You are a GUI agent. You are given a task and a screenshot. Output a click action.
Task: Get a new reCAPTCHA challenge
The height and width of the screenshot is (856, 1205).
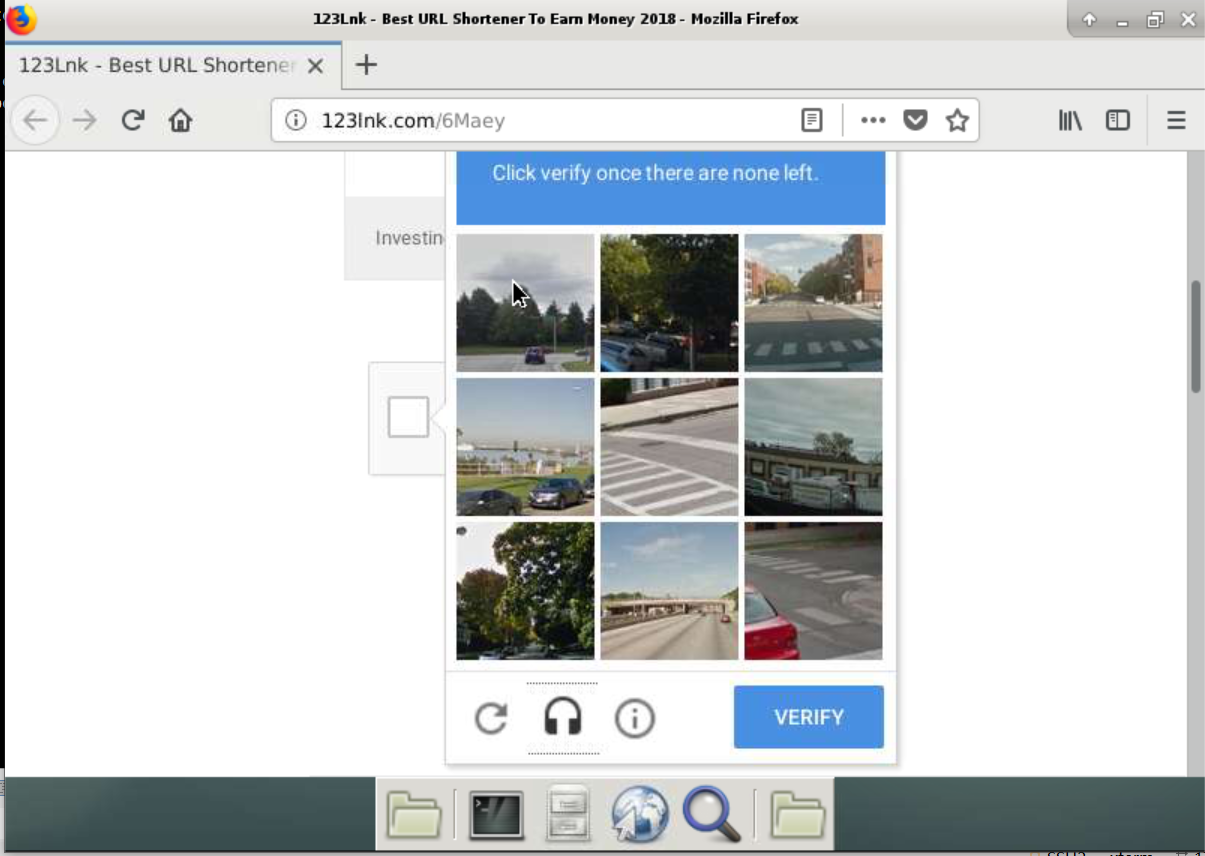pos(491,718)
